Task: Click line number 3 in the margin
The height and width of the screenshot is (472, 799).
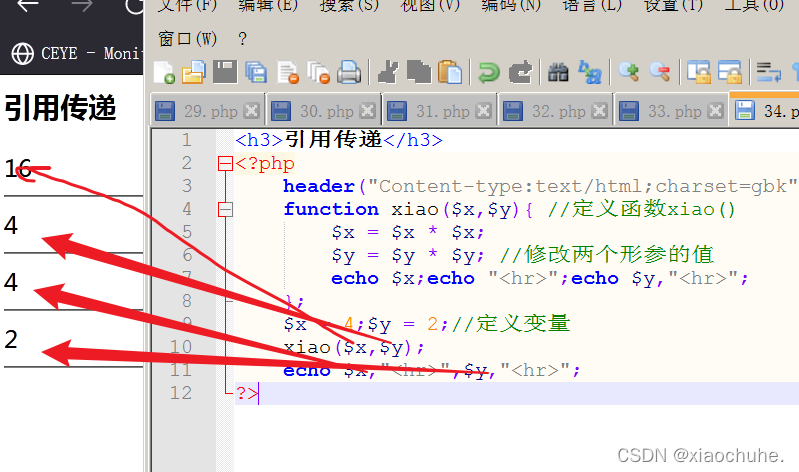Action: click(187, 186)
